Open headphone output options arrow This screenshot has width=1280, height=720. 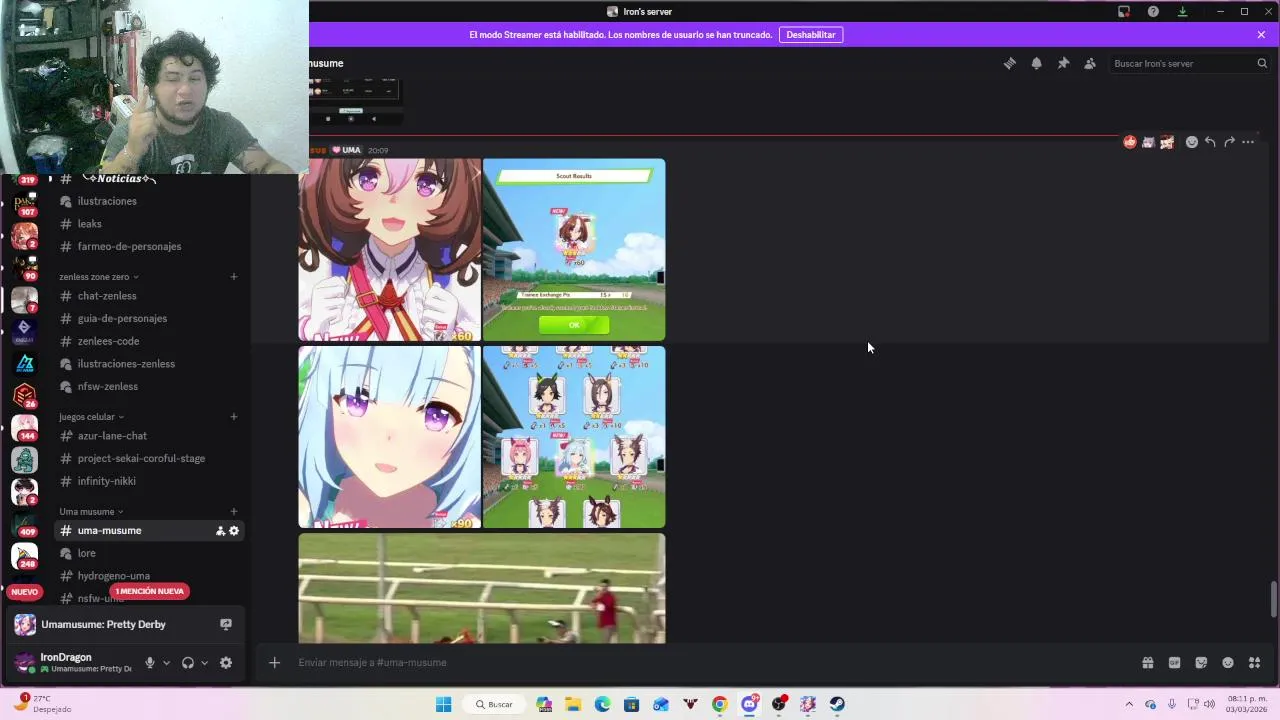click(x=204, y=662)
